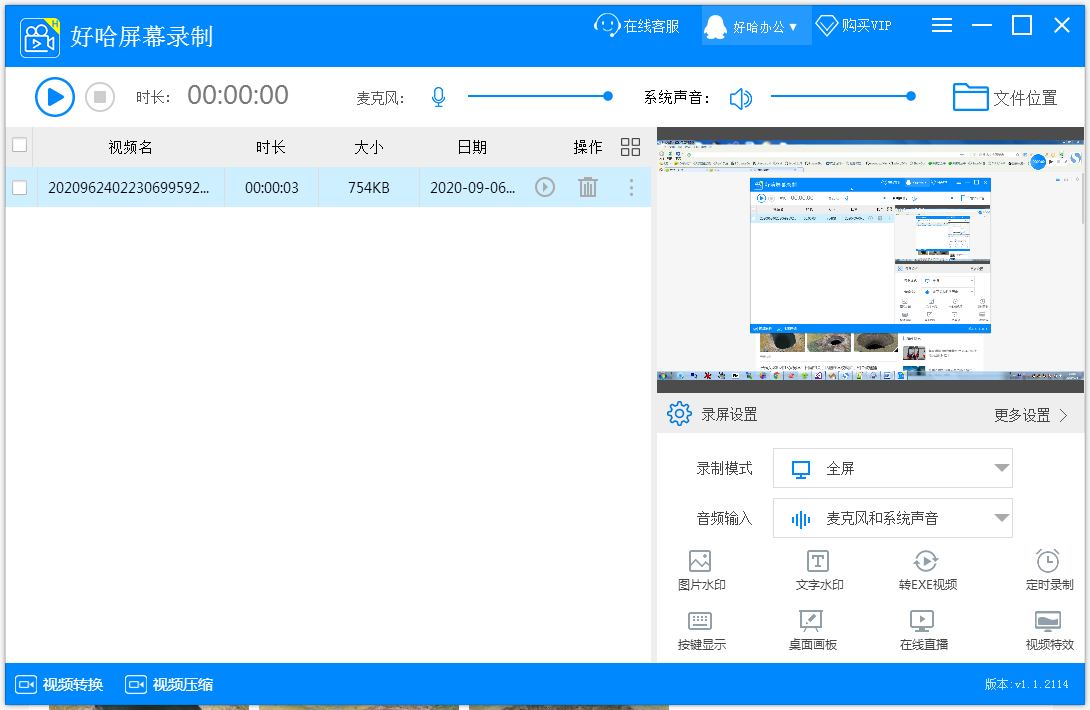
Task: Tick the select-all checkbox in header
Action: pos(19,145)
